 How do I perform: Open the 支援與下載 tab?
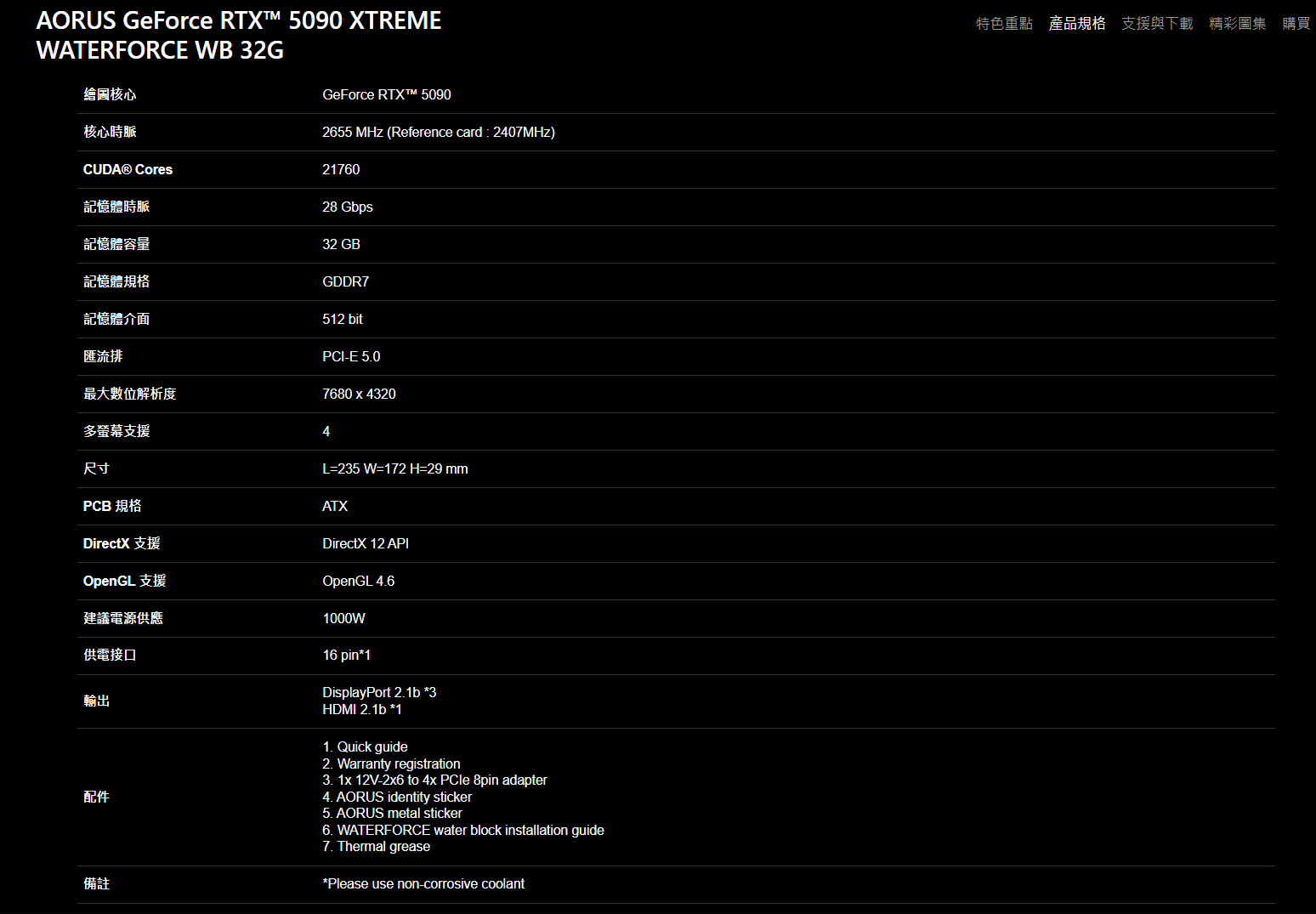click(x=1157, y=24)
